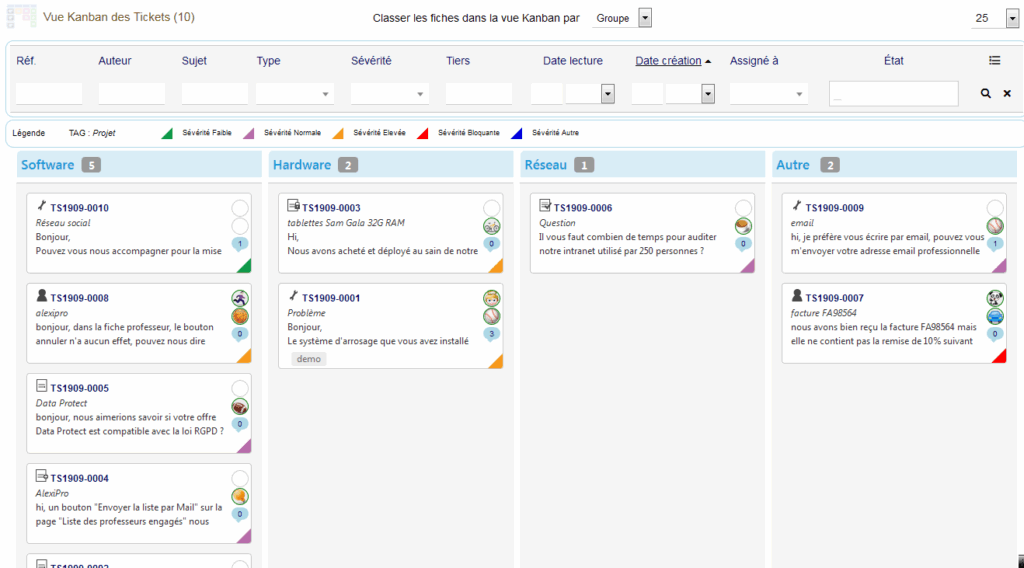This screenshot has width=1024, height=568.
Task: Click the demo tag on ticket TS1909-0001
Action: 309,359
